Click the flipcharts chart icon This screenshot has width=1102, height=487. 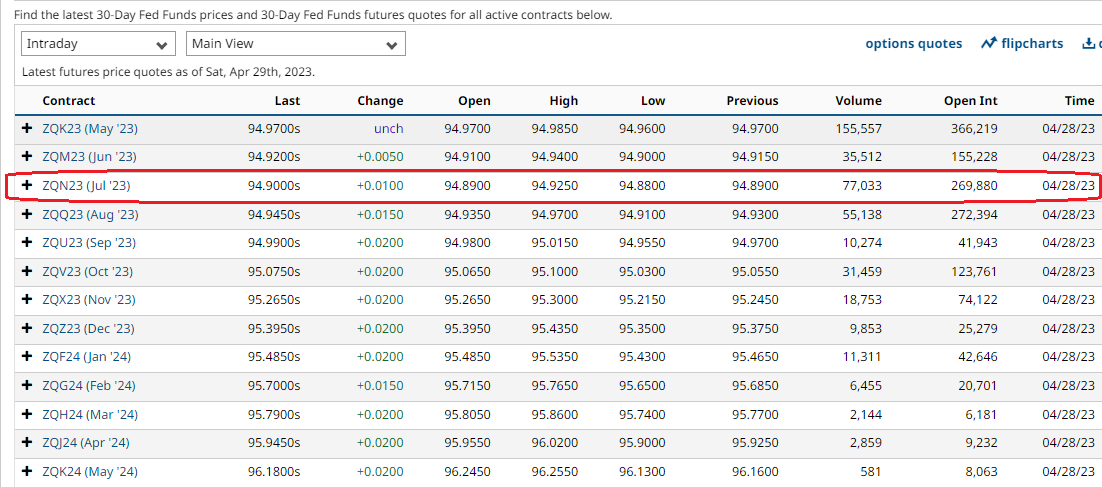989,43
